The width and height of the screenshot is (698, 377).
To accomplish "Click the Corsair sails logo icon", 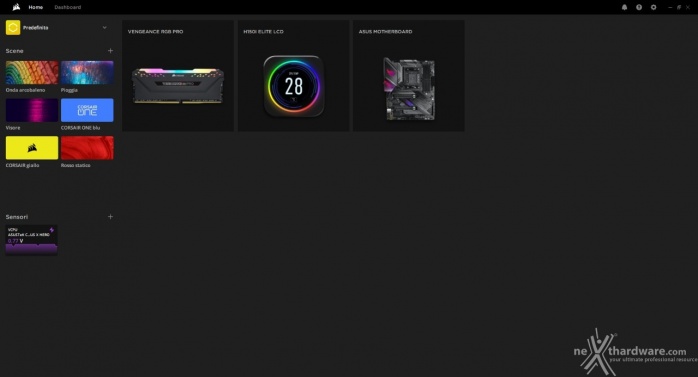I will (16, 7).
